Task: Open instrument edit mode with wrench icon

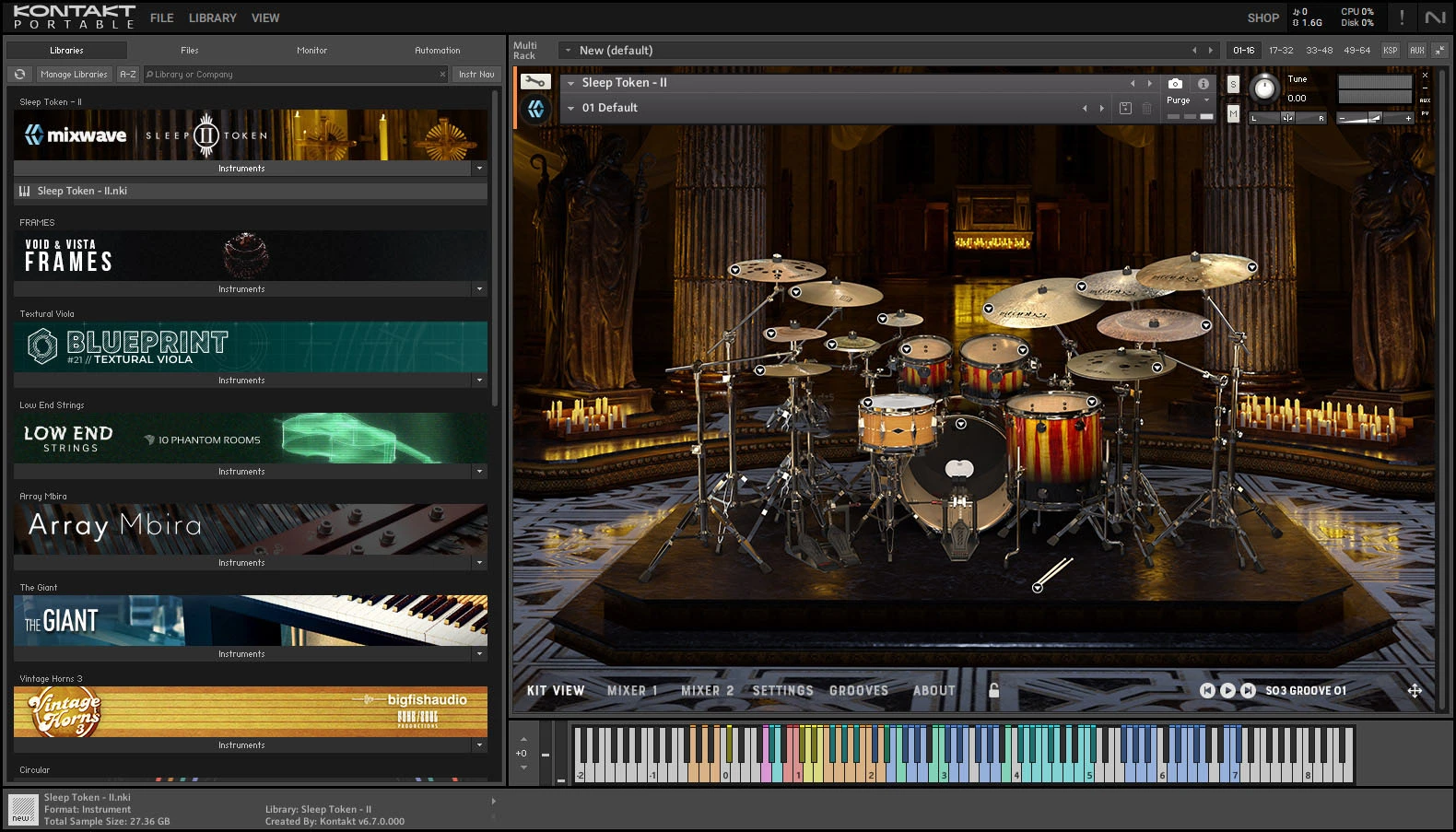Action: tap(535, 82)
